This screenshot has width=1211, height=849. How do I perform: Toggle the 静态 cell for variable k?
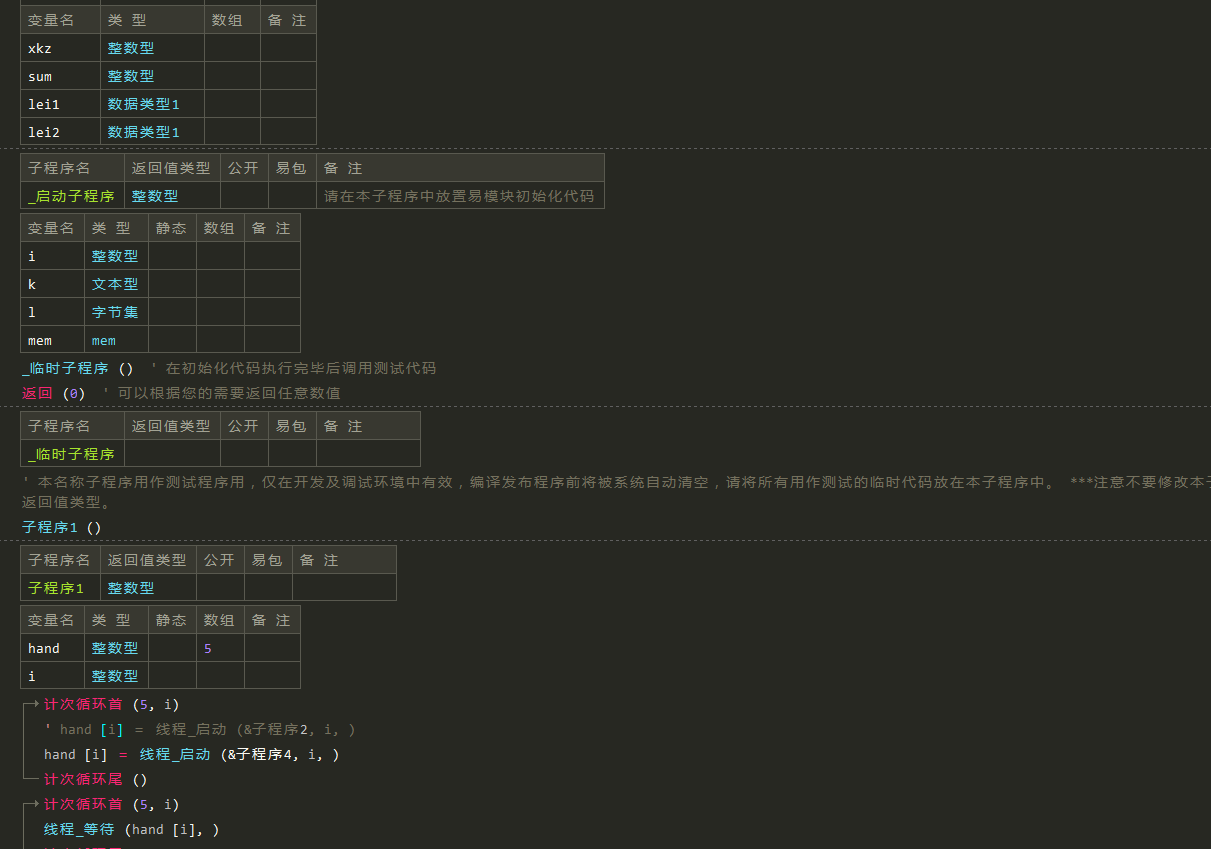point(172,284)
